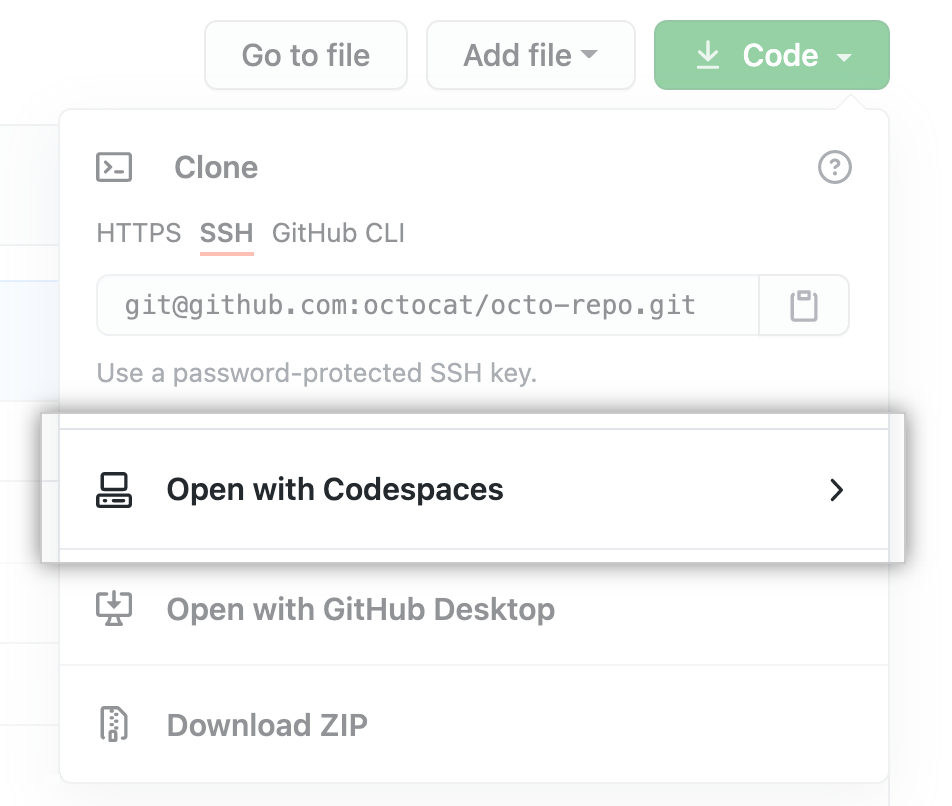
Task: Click the GitHub Desktop download icon
Action: point(114,609)
